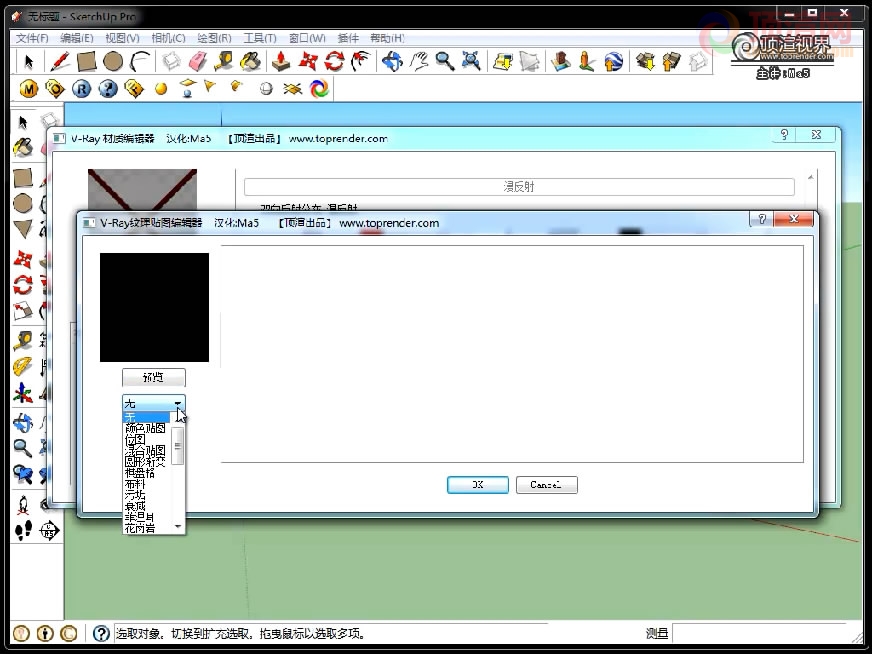Choose 颜色贴图 in the texture type list

click(146, 428)
